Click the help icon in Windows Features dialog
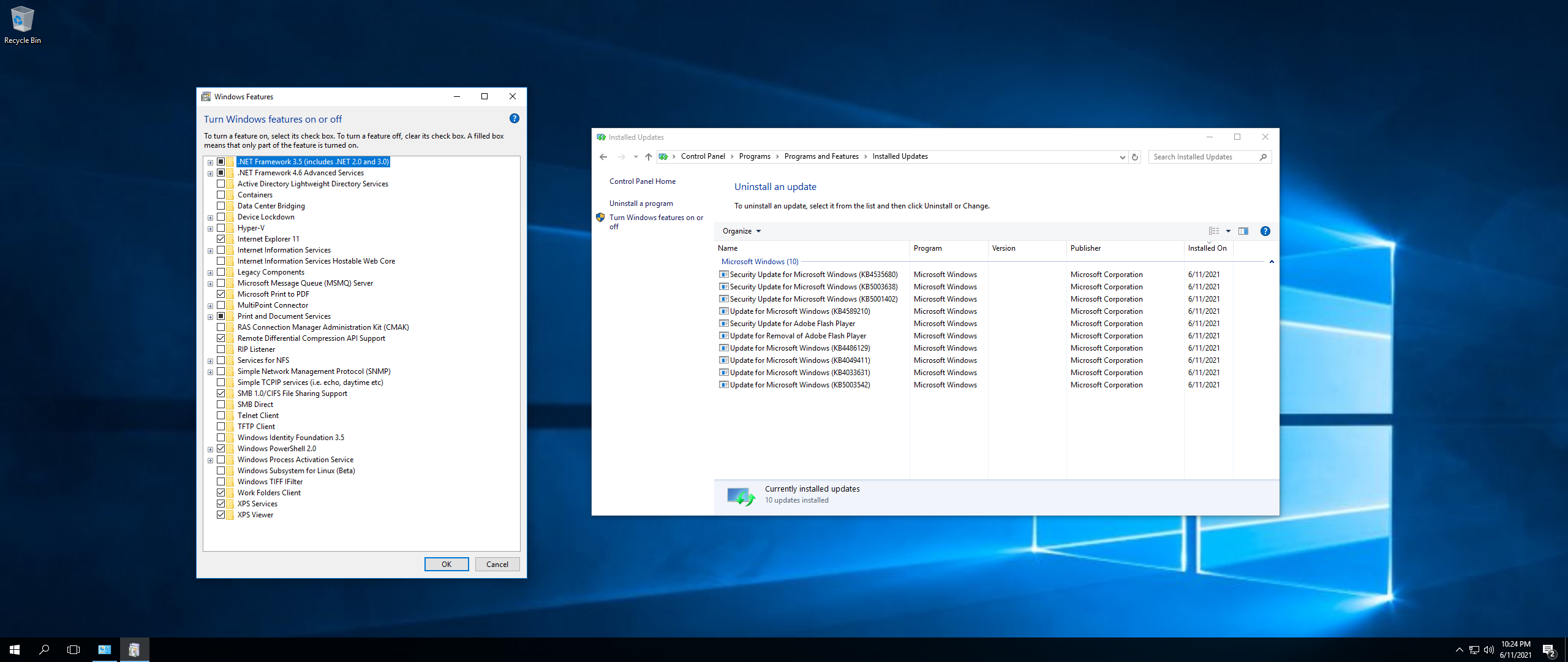The image size is (1568, 662). pos(514,119)
